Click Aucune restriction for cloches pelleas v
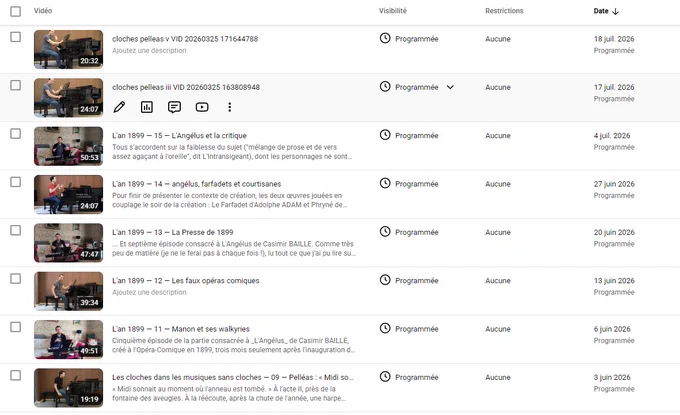The height and width of the screenshot is (415, 680). pos(498,39)
